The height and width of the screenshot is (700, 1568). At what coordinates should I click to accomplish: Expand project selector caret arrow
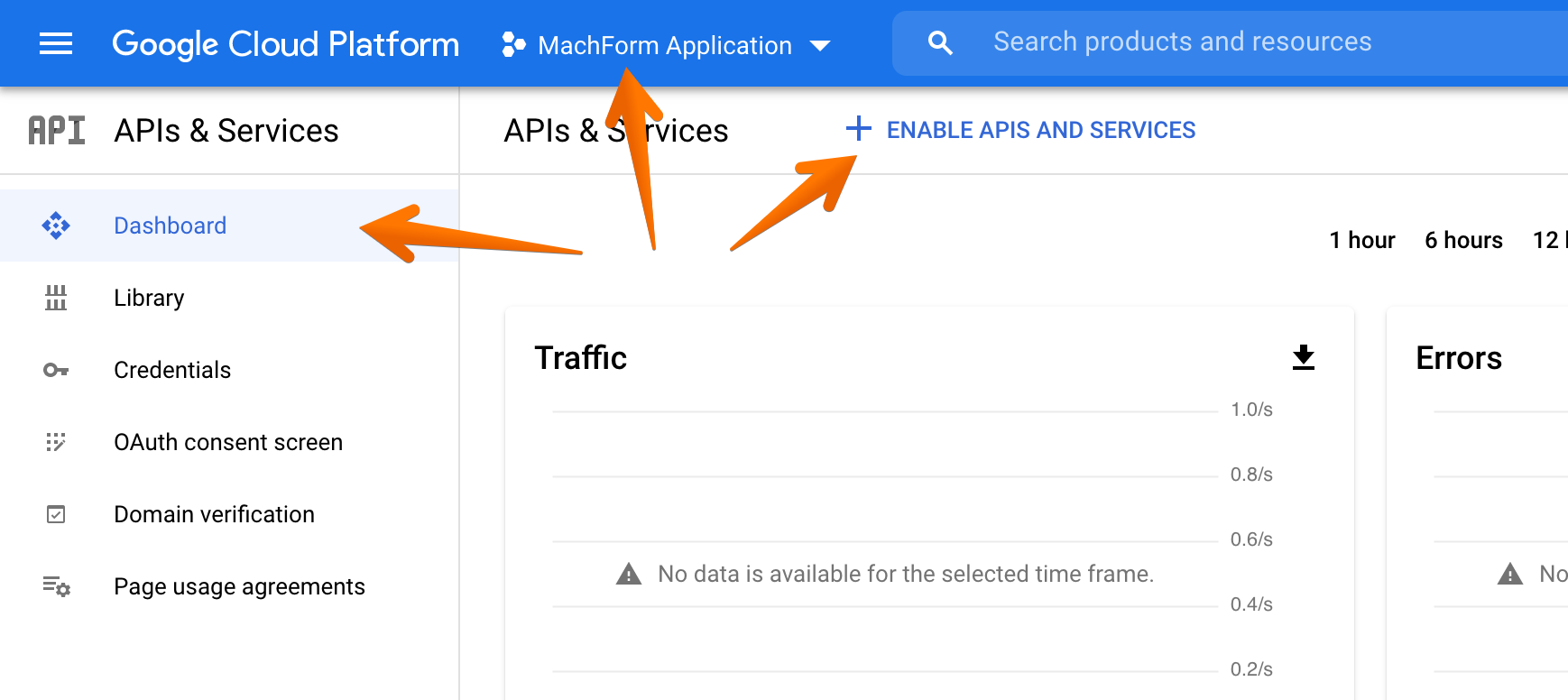click(819, 46)
